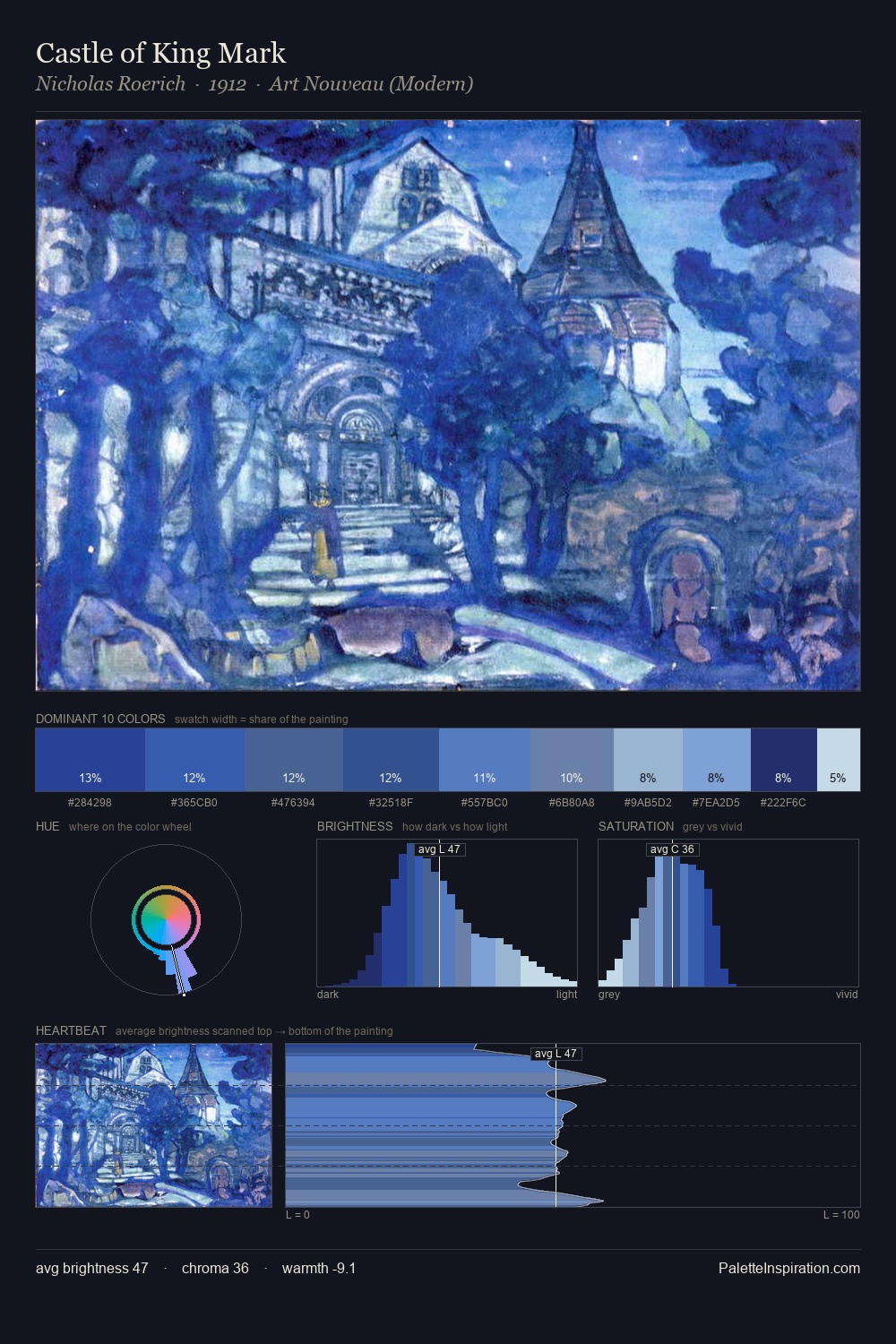Click the #557BC0 swatch at 11%
This screenshot has width=896, height=1344.
[x=485, y=760]
